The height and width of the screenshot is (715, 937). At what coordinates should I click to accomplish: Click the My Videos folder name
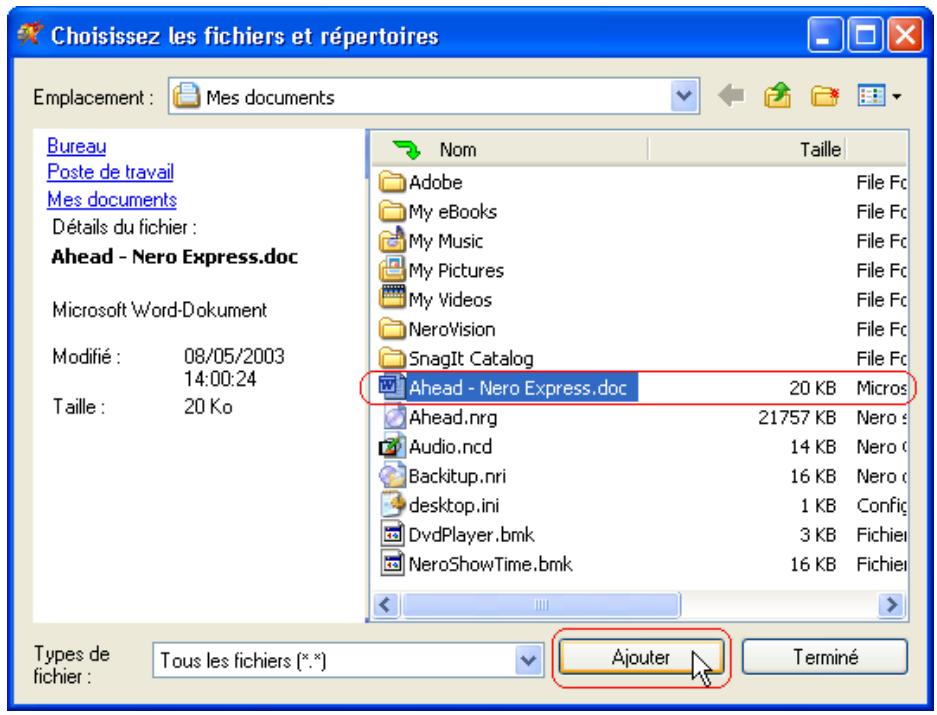pos(450,300)
